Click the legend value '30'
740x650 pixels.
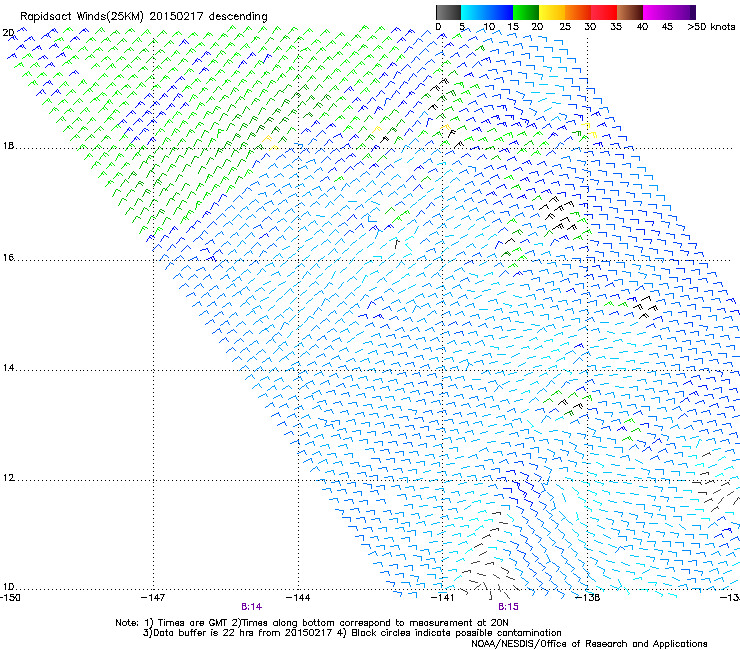click(x=590, y=27)
